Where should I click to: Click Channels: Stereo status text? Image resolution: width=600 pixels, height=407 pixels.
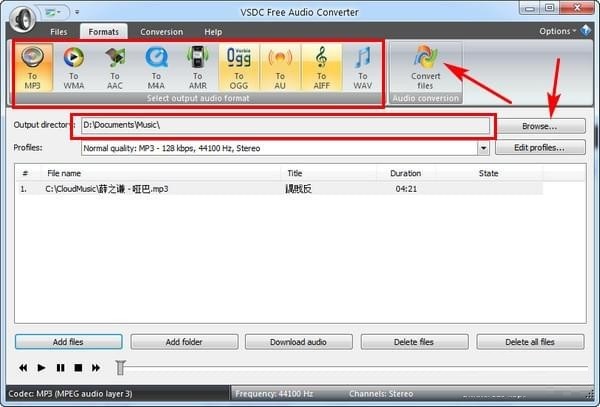[x=381, y=394]
